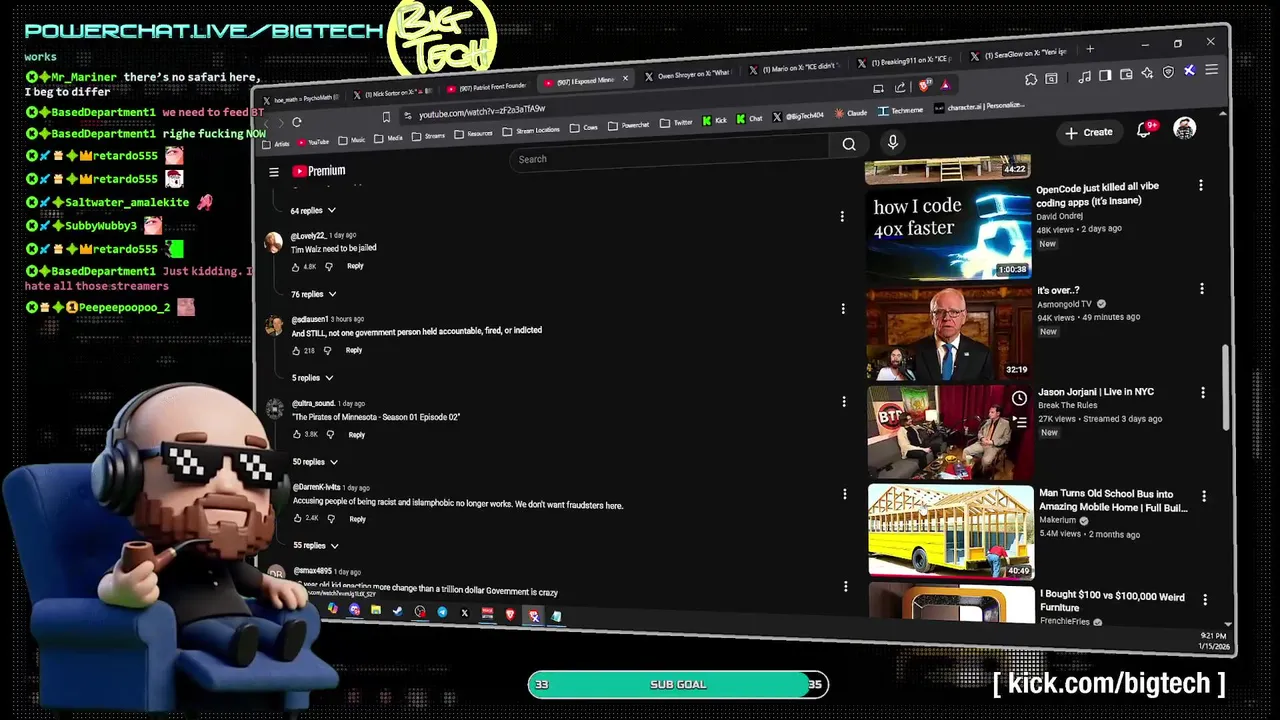This screenshot has width=1280, height=720.
Task: Open options menu for @Lovely22_ comment
Action: pos(842,216)
